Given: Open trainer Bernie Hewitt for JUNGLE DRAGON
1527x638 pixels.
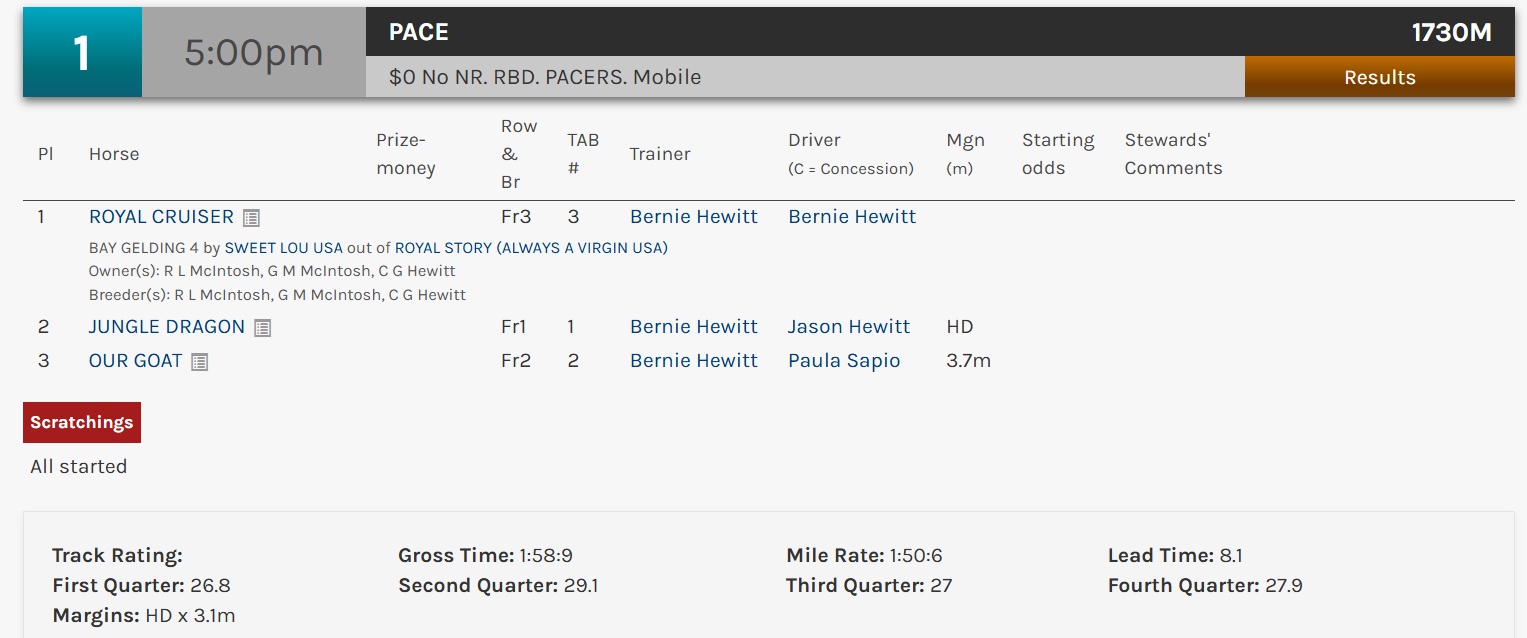Looking at the screenshot, I should point(693,327).
